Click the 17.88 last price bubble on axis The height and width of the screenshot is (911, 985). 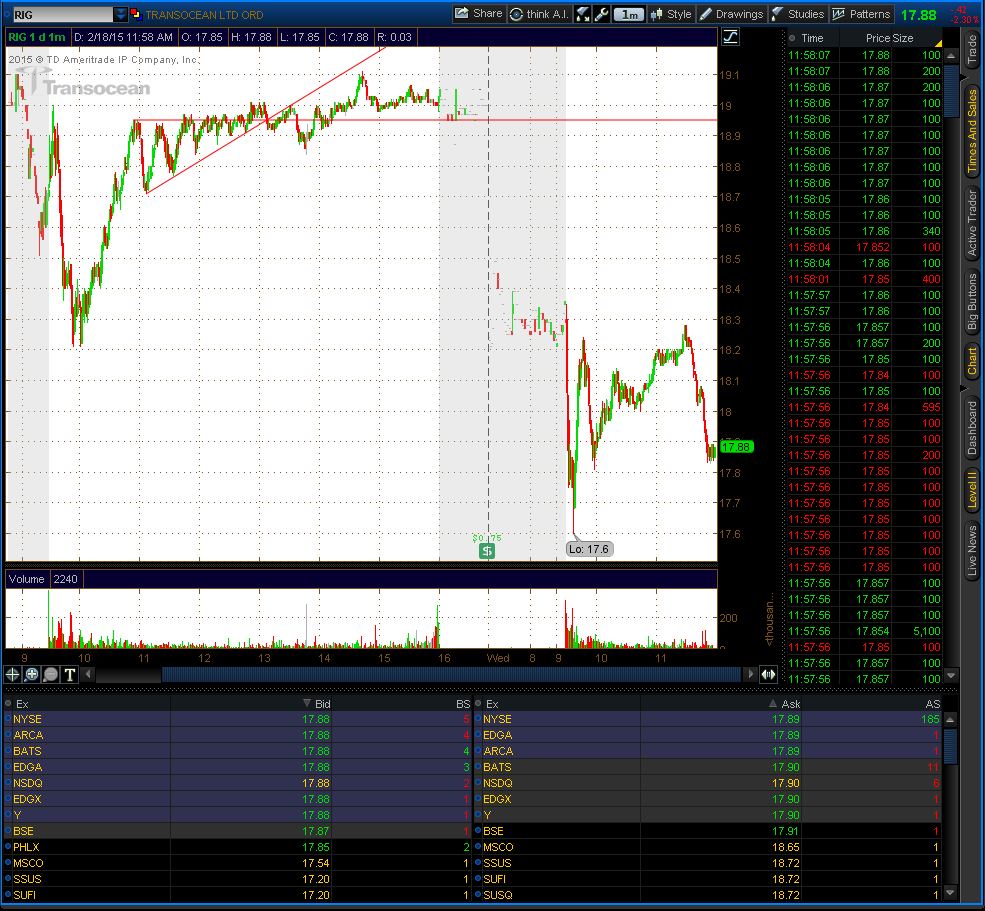tap(736, 447)
